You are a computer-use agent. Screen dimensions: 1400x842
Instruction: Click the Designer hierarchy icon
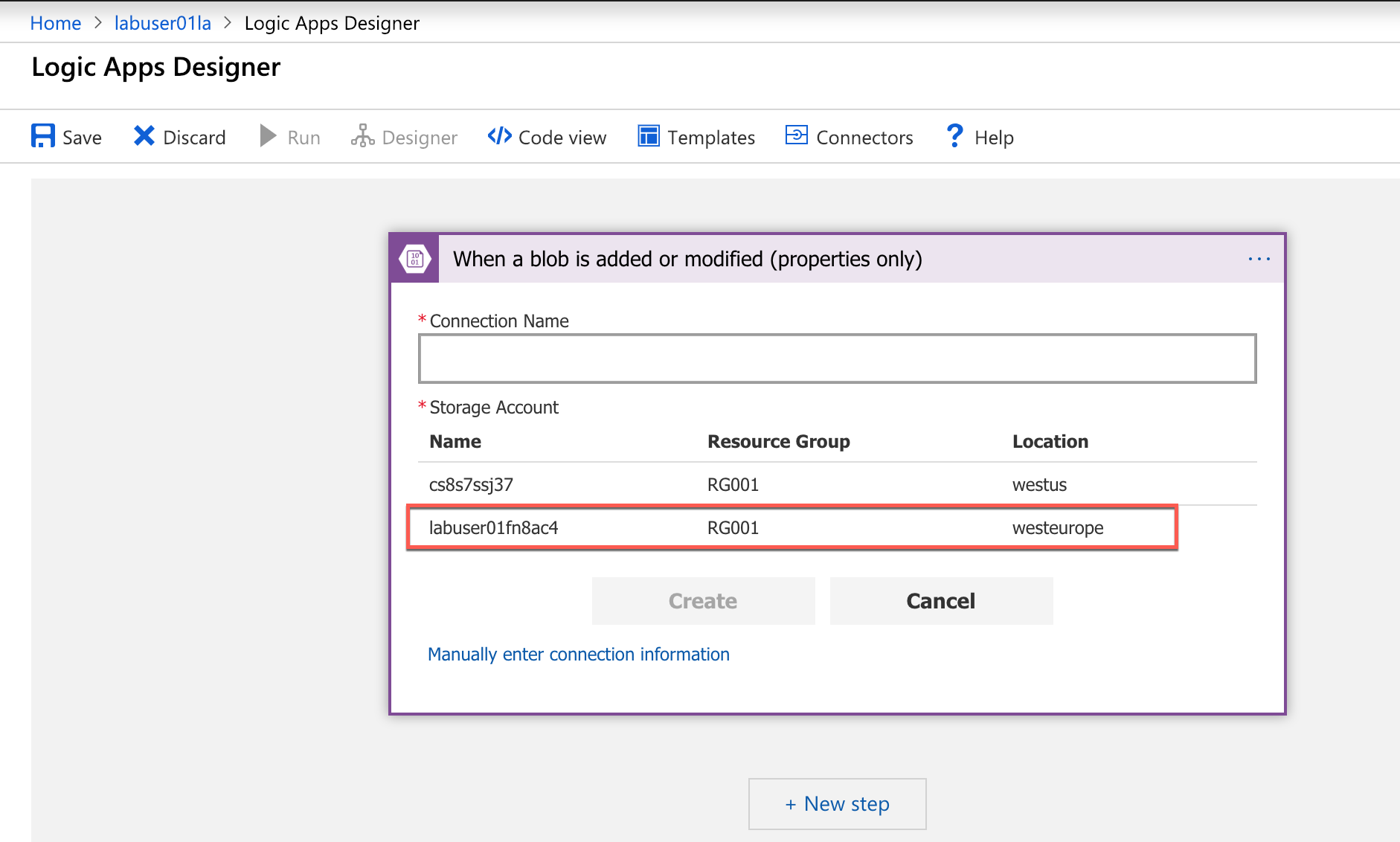(x=362, y=136)
